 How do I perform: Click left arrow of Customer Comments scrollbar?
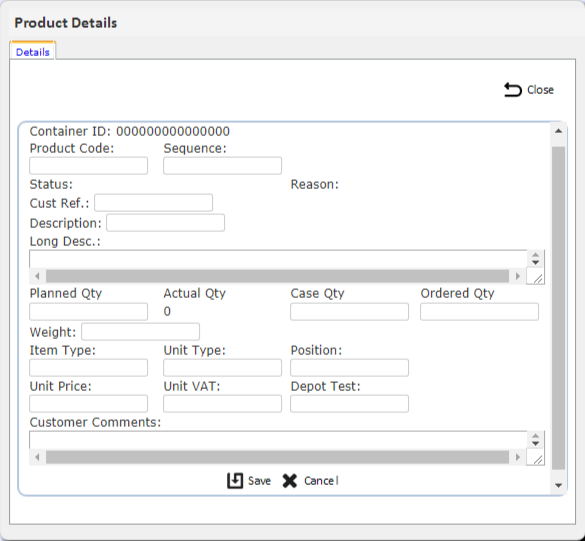tap(37, 457)
